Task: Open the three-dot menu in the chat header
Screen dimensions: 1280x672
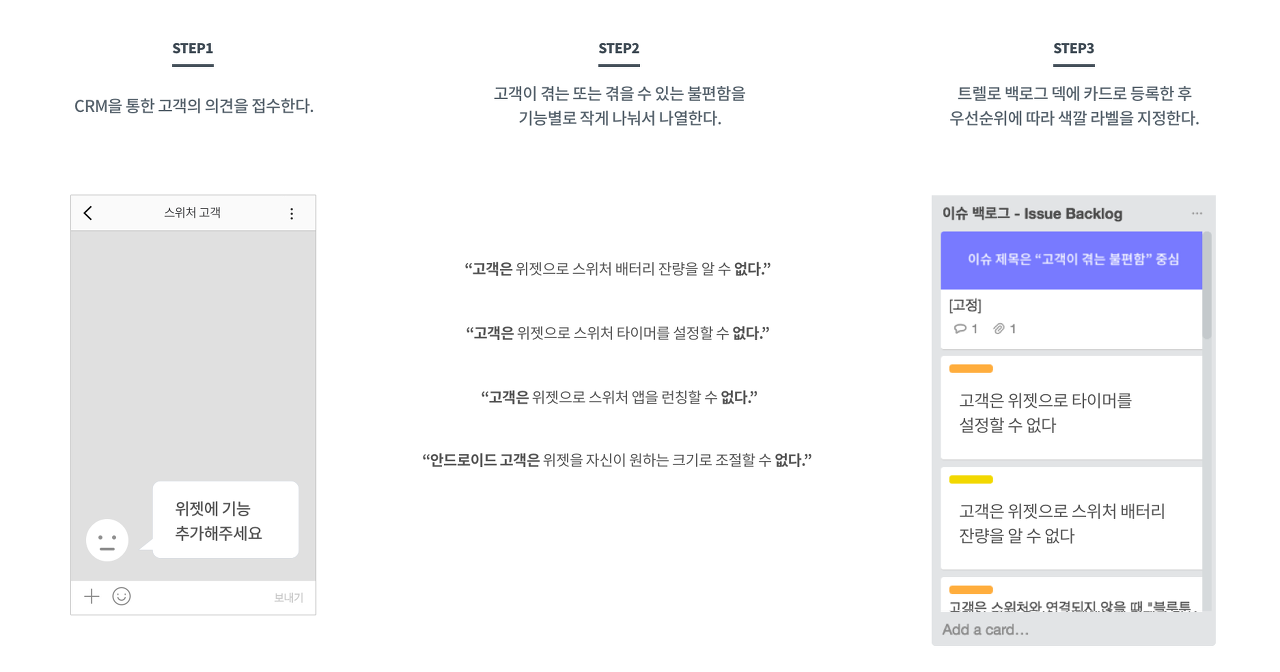Action: click(x=292, y=213)
